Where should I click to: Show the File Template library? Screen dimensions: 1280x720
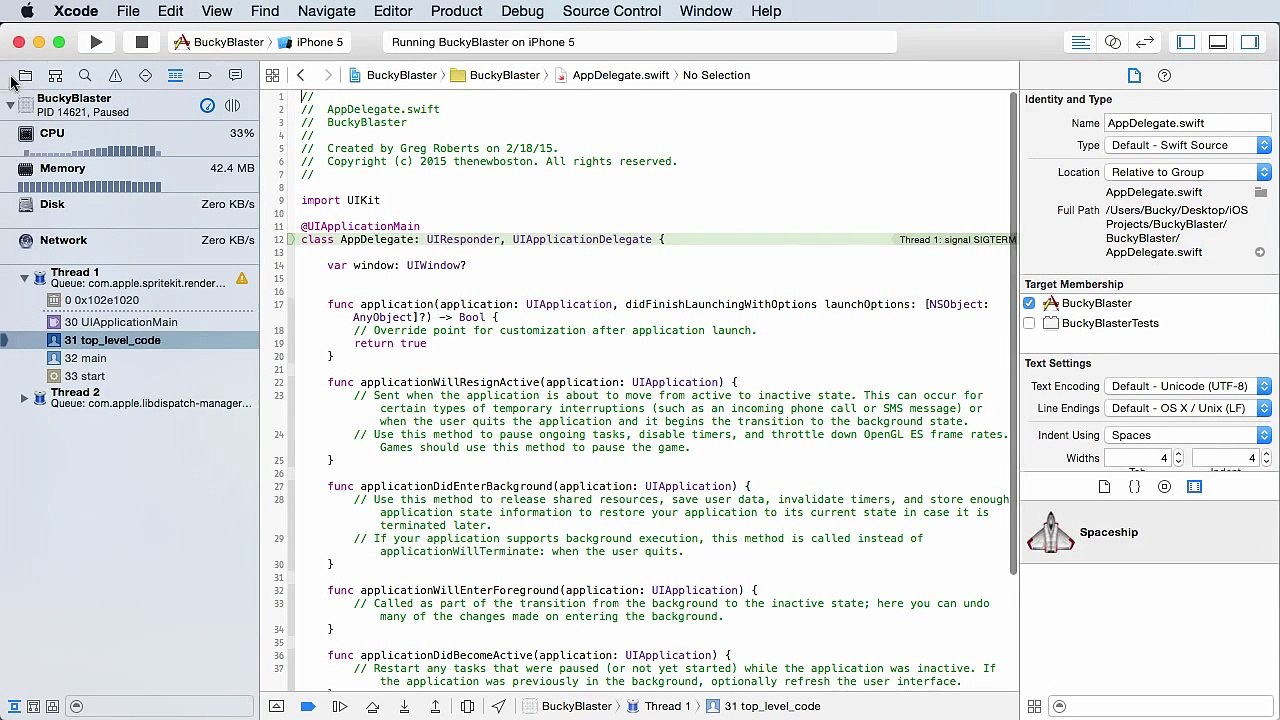click(1104, 486)
